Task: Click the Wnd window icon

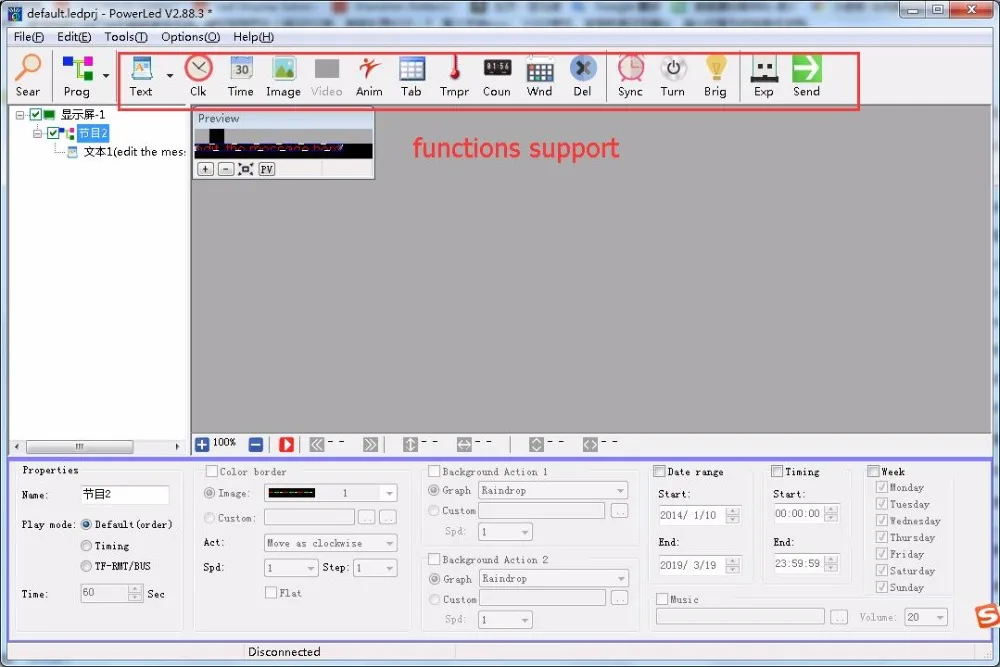Action: (x=540, y=75)
